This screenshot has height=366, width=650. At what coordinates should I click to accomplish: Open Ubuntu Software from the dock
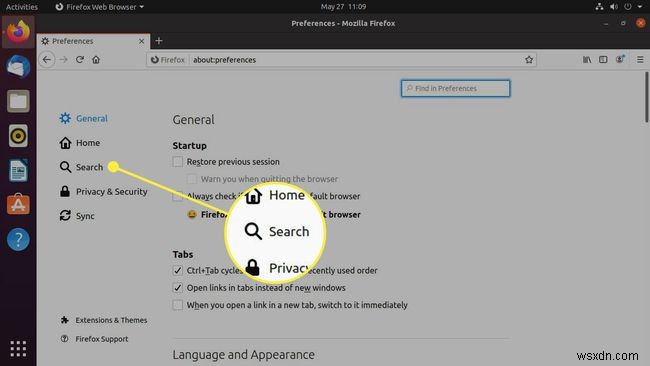pyautogui.click(x=18, y=205)
